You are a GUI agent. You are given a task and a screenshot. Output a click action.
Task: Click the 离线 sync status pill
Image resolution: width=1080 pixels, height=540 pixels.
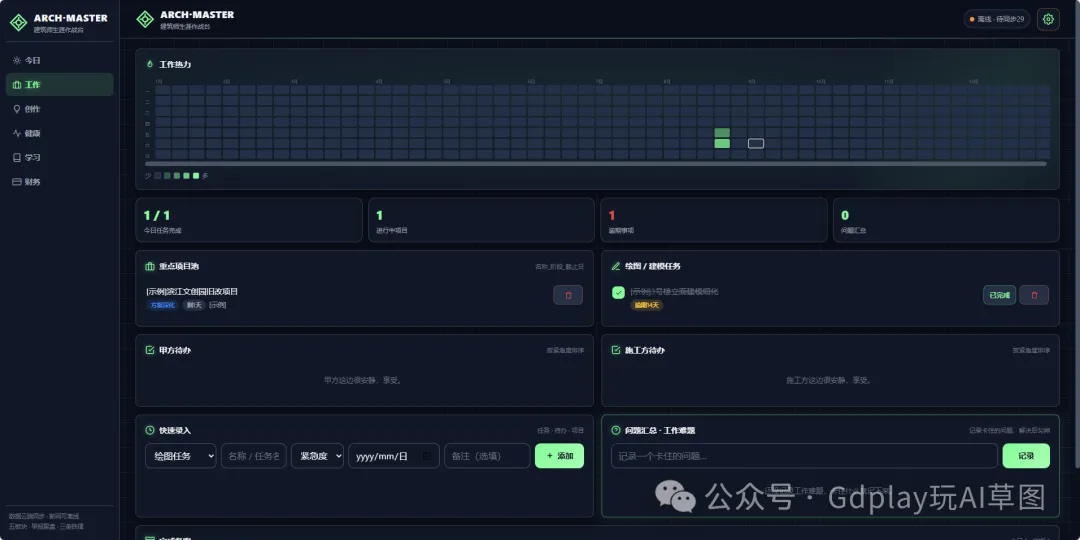pos(997,19)
